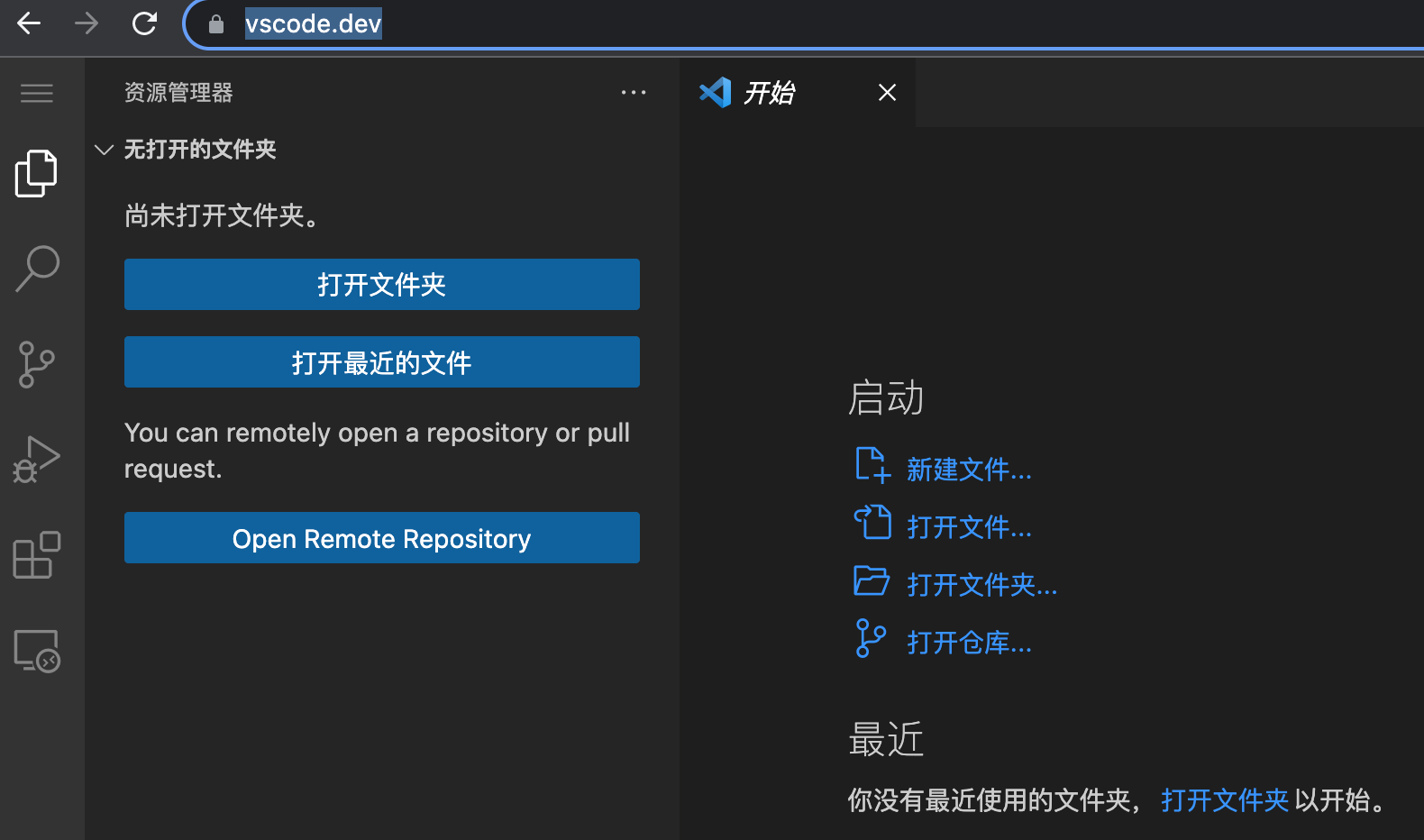1424x840 pixels.
Task: Click the 无打开的文件夹 section header text
Action: (x=200, y=150)
